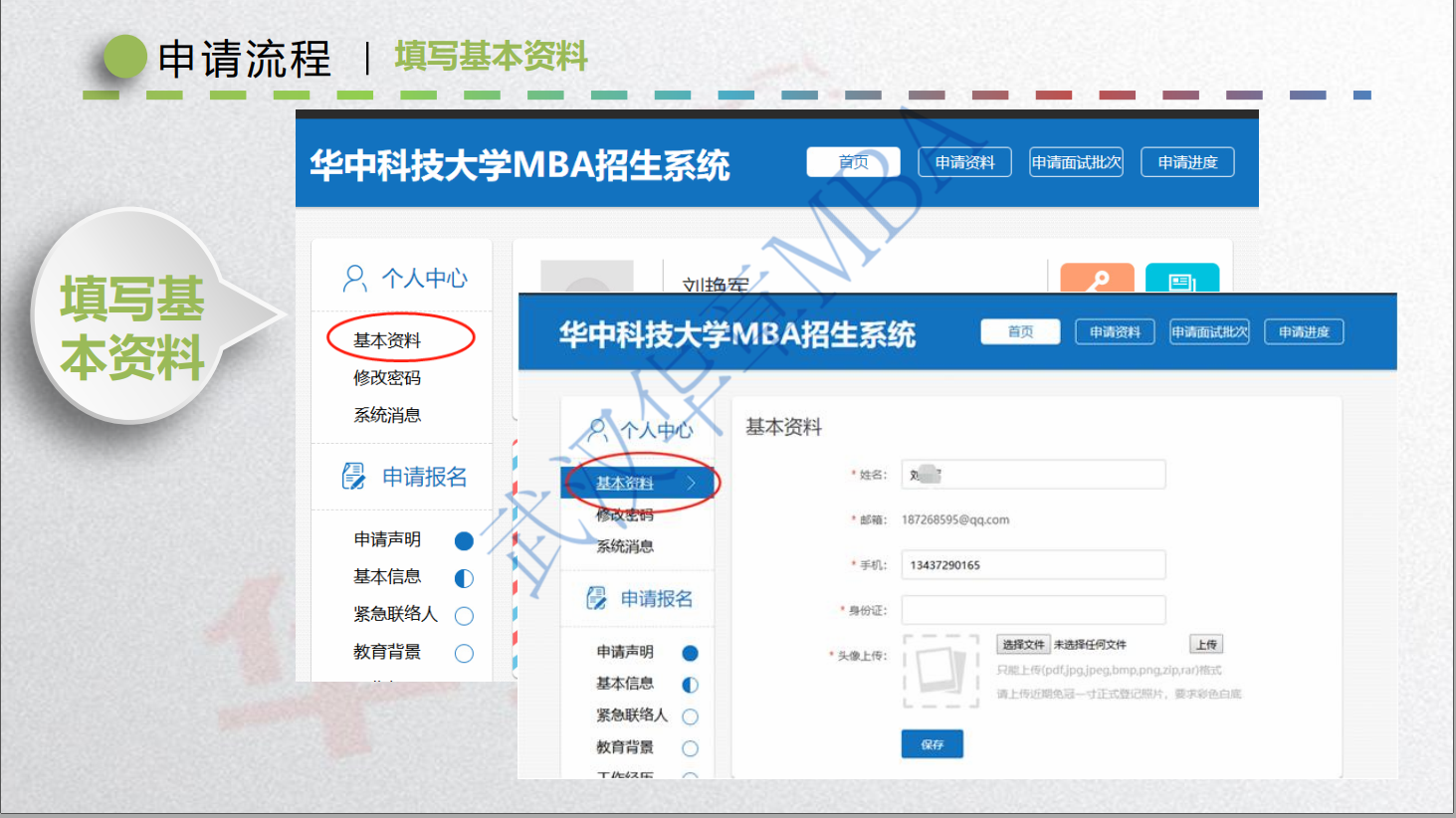Open 申请资料 tab in front window header
Viewport: 1456px width, 818px height.
(1115, 331)
